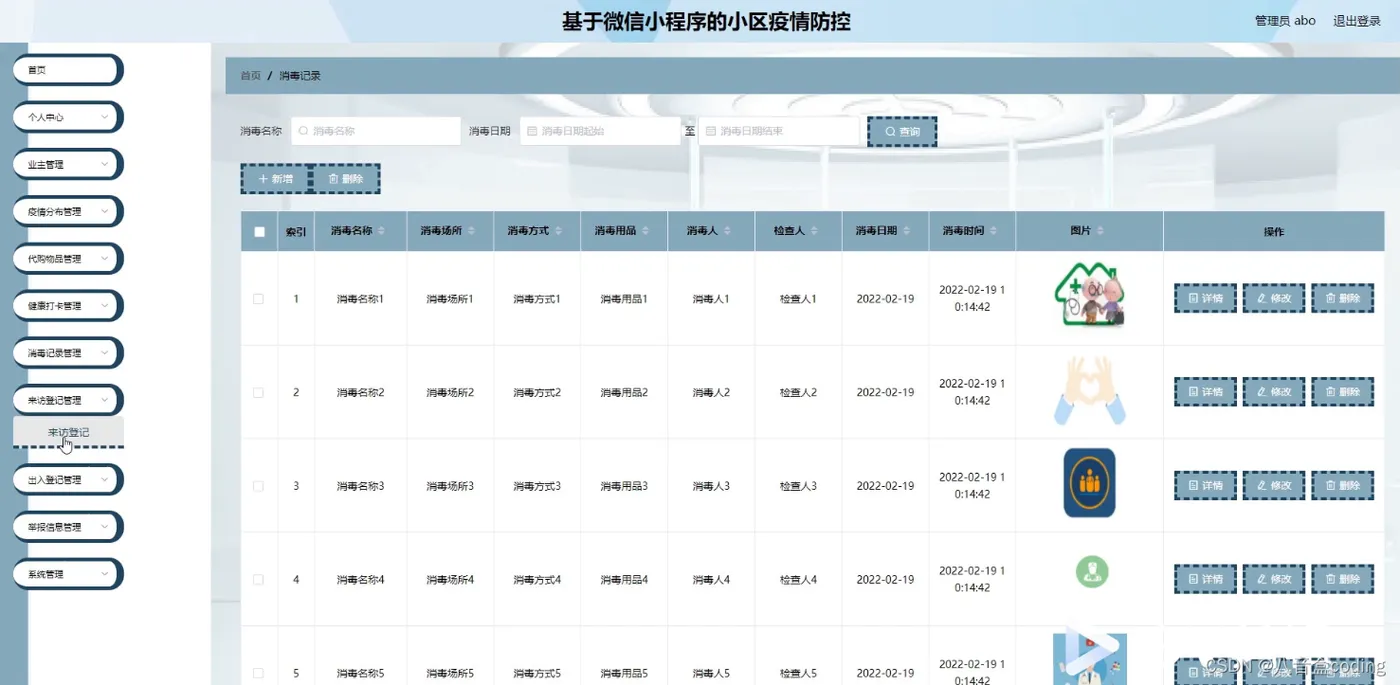Click 首页 in the breadcrumb

[x=250, y=76]
